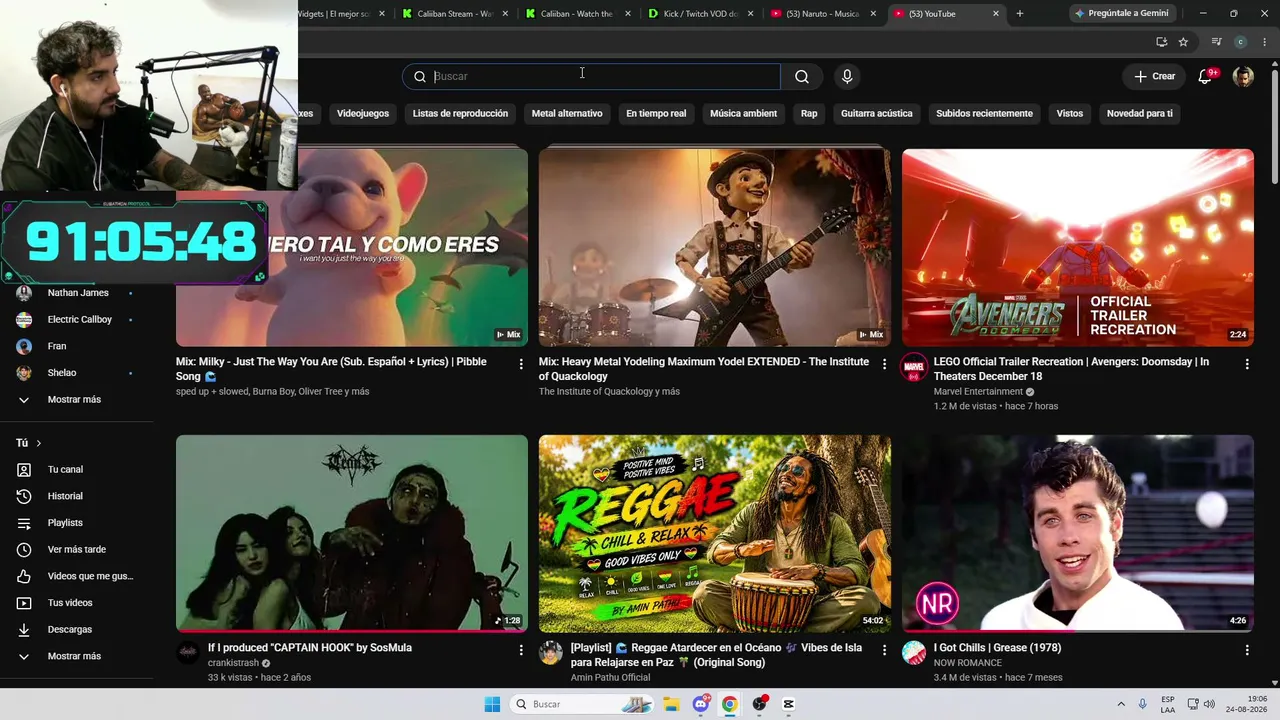Open options for CAPTAIN HOOK video
The width and height of the screenshot is (1280, 720).
pyautogui.click(x=521, y=650)
